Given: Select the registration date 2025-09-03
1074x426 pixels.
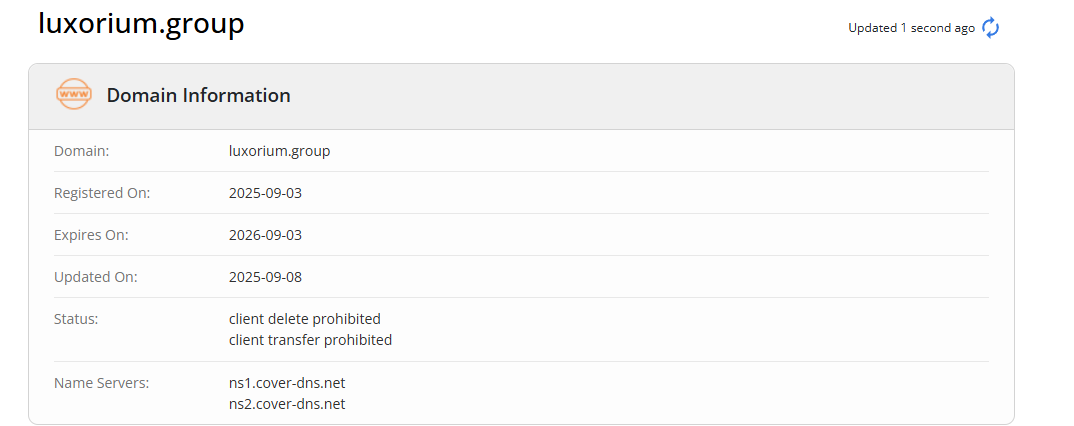Looking at the screenshot, I should pos(265,193).
